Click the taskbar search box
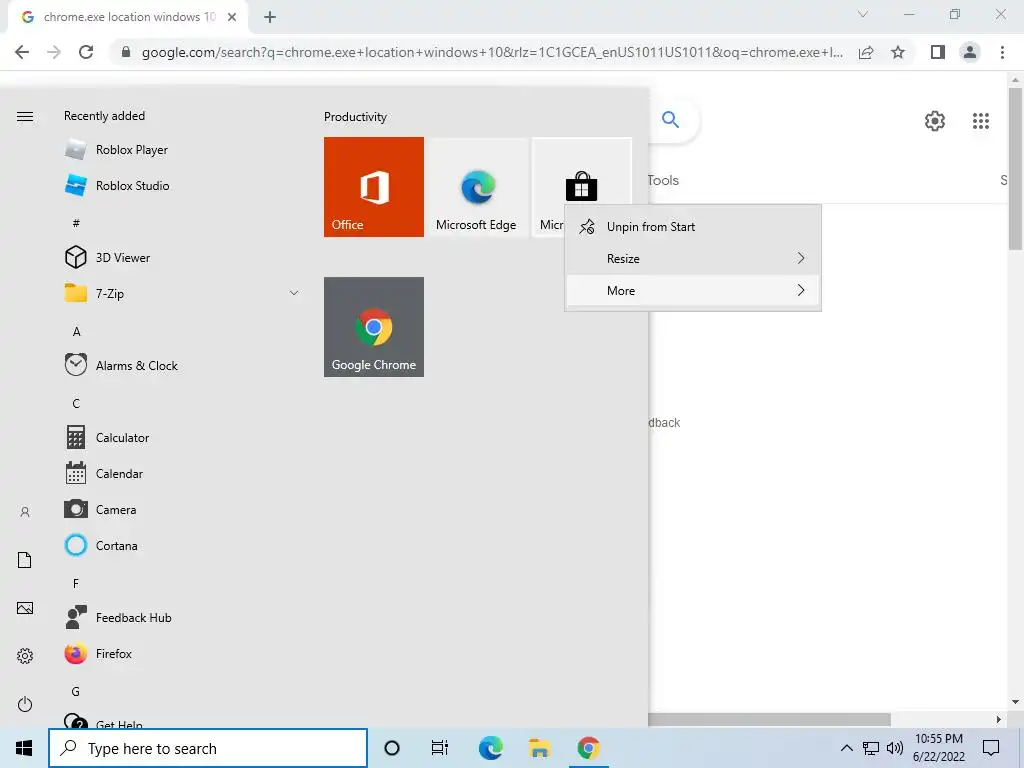Image resolution: width=1024 pixels, height=768 pixels. coord(208,748)
